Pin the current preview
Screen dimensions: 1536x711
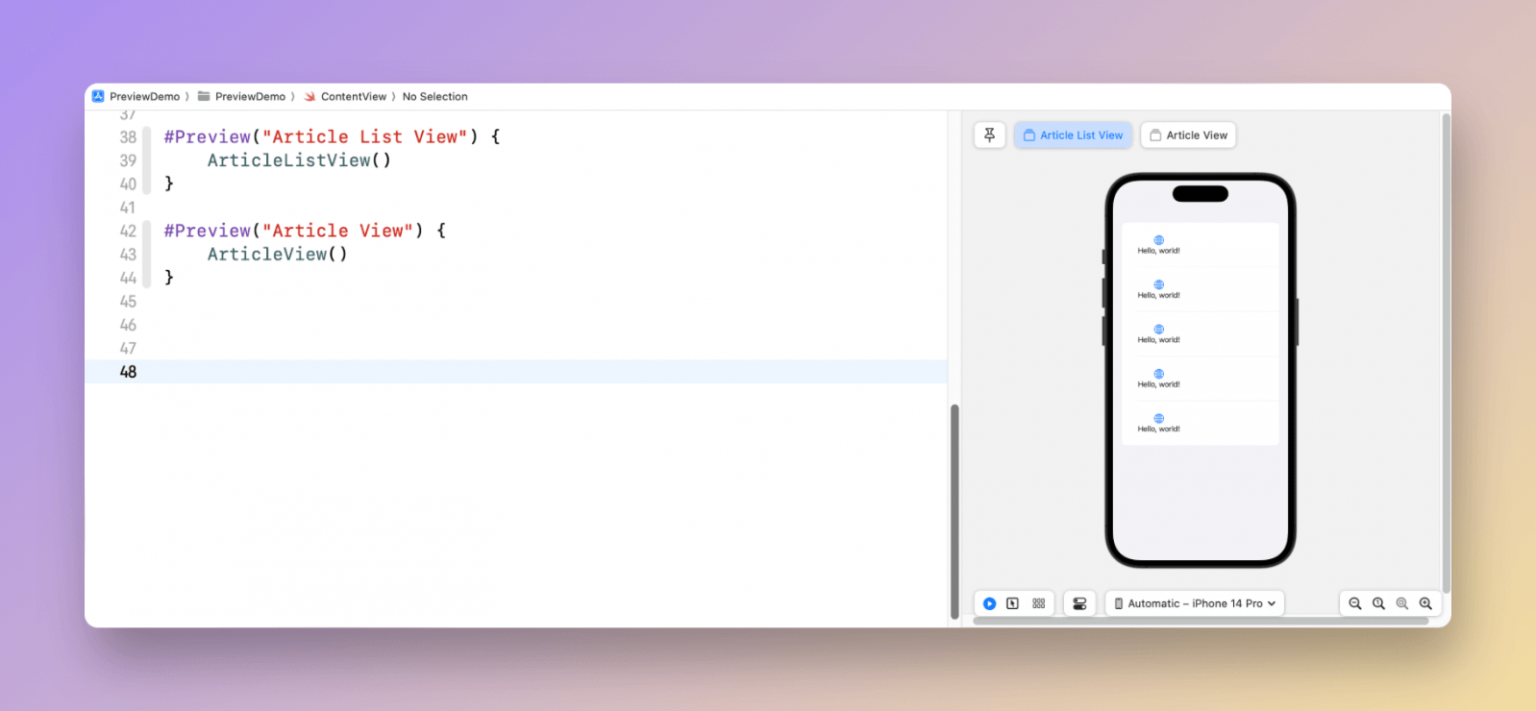click(x=989, y=134)
